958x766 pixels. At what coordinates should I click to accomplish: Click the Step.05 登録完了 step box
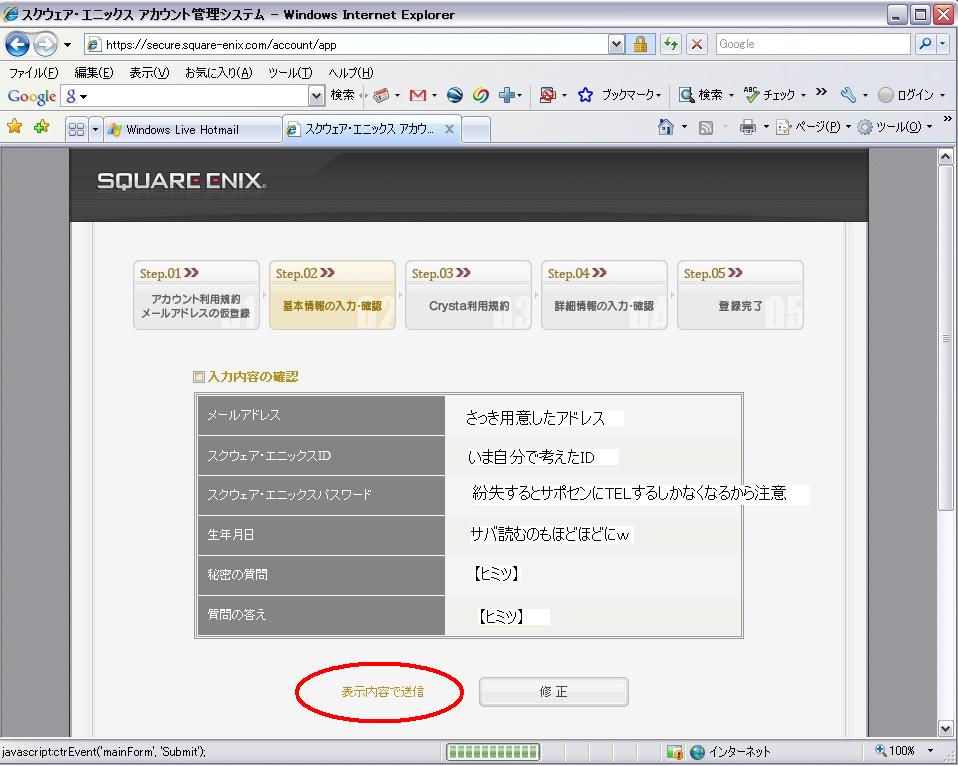(740, 295)
